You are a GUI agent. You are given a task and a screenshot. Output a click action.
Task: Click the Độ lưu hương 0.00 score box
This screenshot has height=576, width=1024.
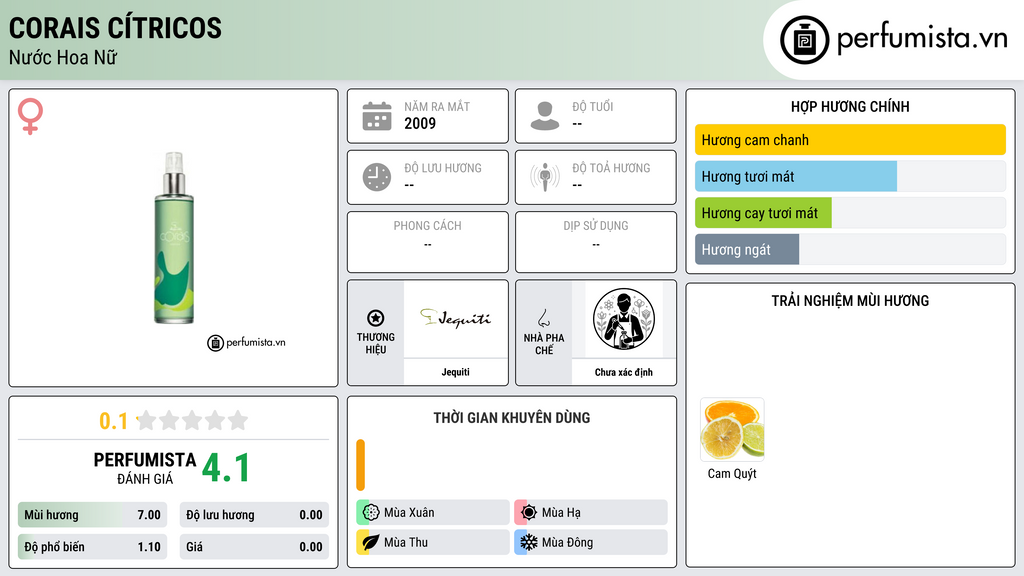point(254,515)
